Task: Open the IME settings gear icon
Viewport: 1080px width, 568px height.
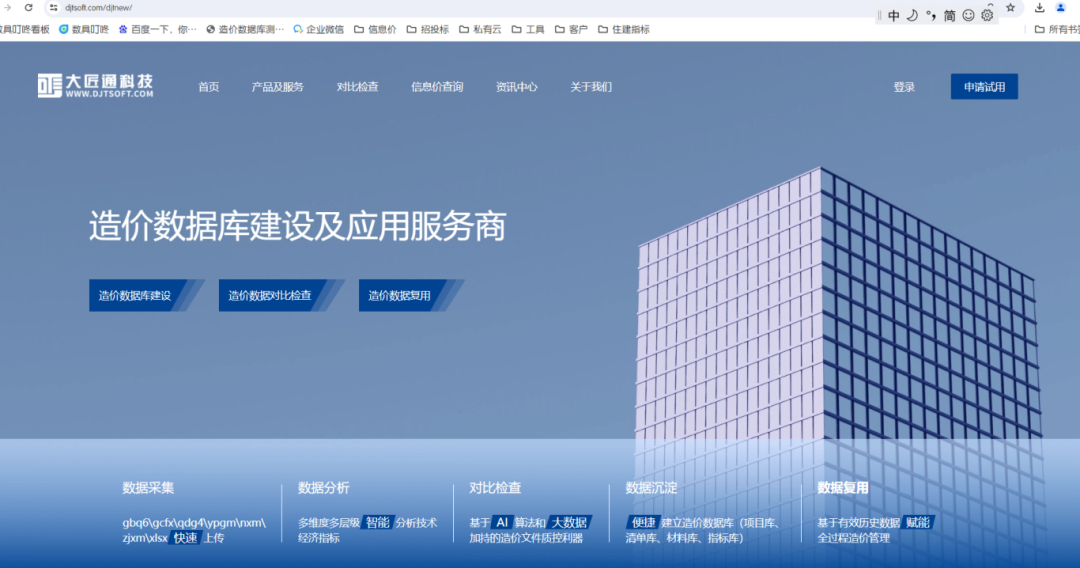Action: point(987,15)
